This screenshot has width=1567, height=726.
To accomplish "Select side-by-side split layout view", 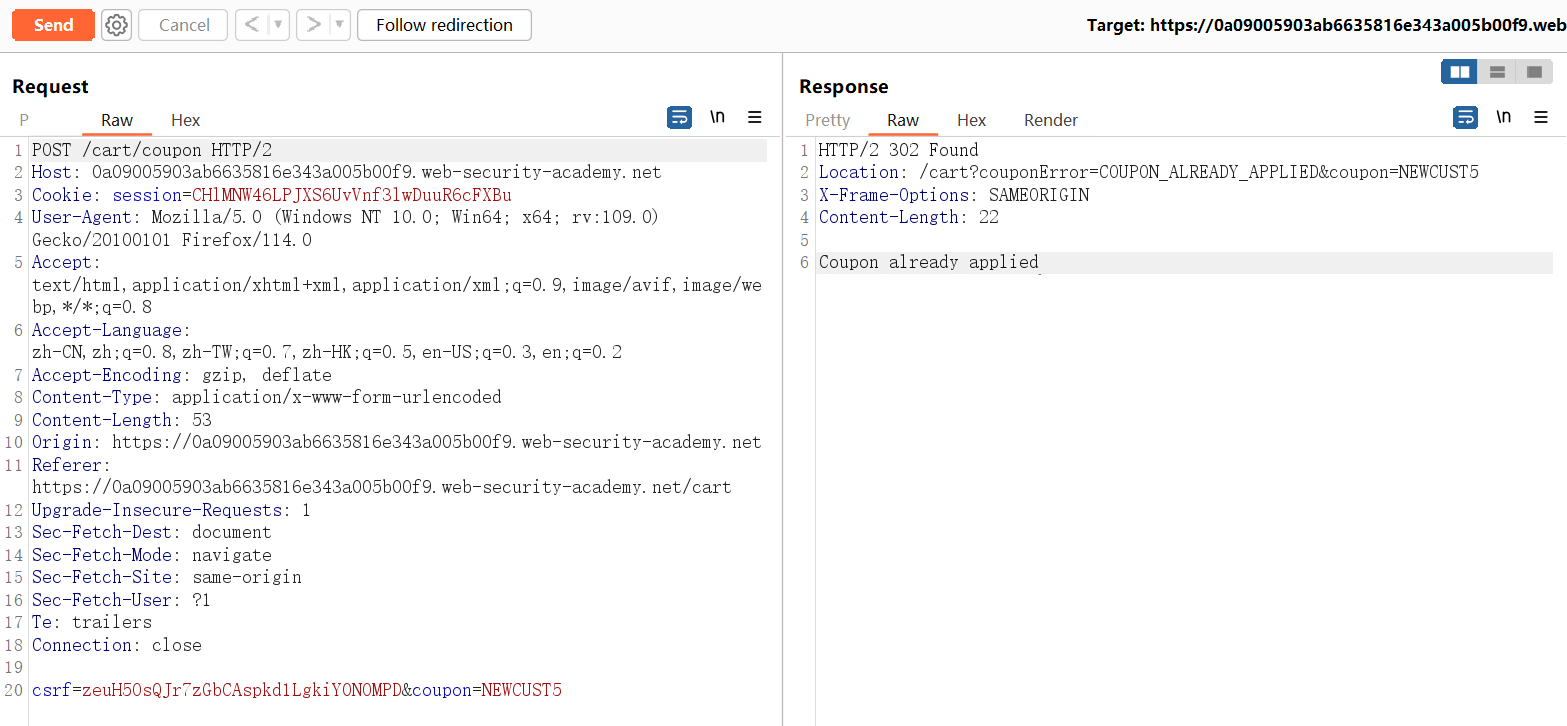I will 1459,72.
